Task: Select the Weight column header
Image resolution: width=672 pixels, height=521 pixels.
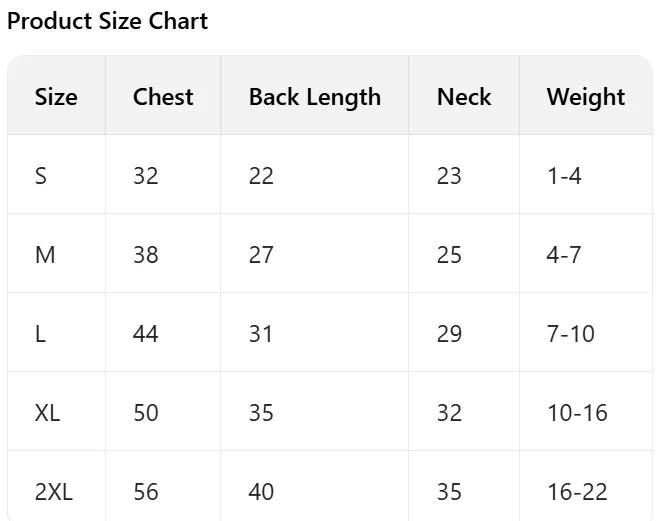Action: pos(586,97)
